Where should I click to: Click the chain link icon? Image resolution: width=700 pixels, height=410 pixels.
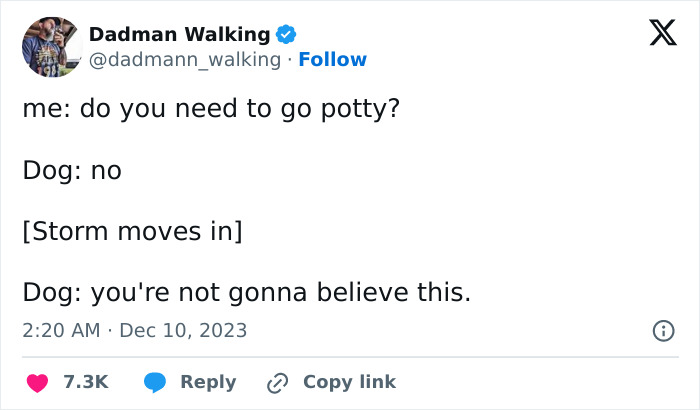(278, 382)
